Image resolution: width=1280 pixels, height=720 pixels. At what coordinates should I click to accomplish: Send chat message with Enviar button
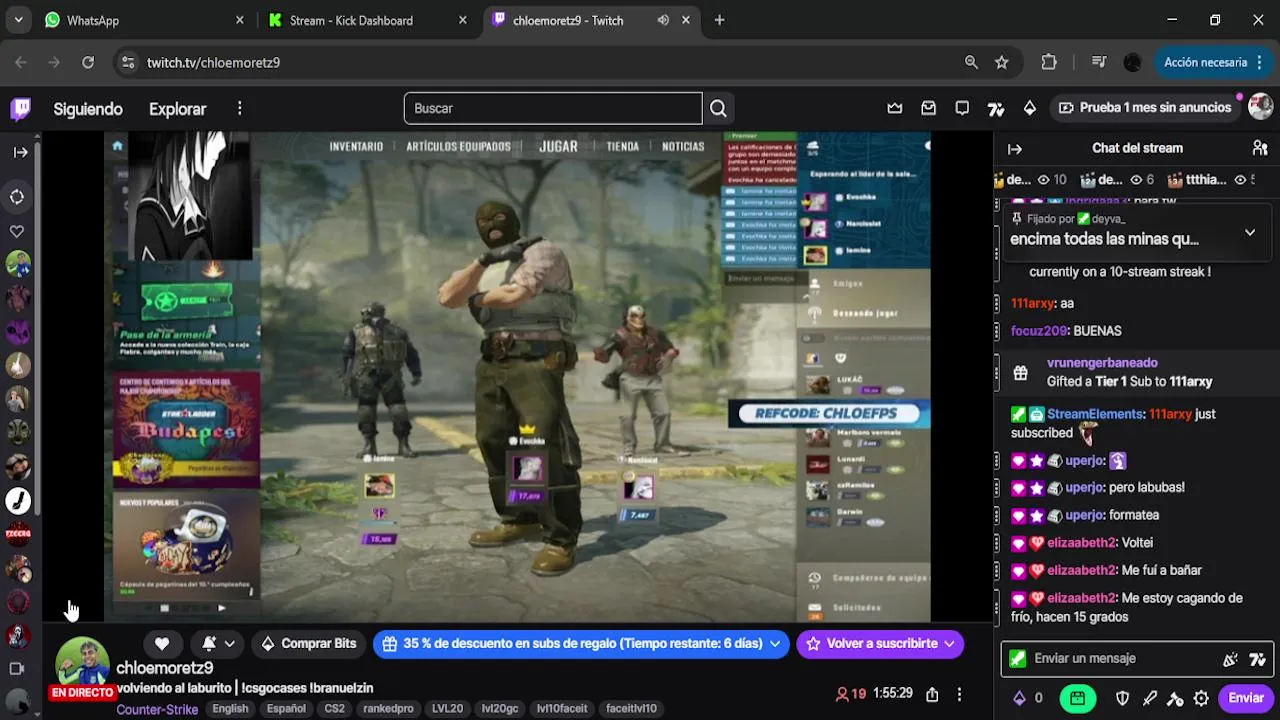1246,698
